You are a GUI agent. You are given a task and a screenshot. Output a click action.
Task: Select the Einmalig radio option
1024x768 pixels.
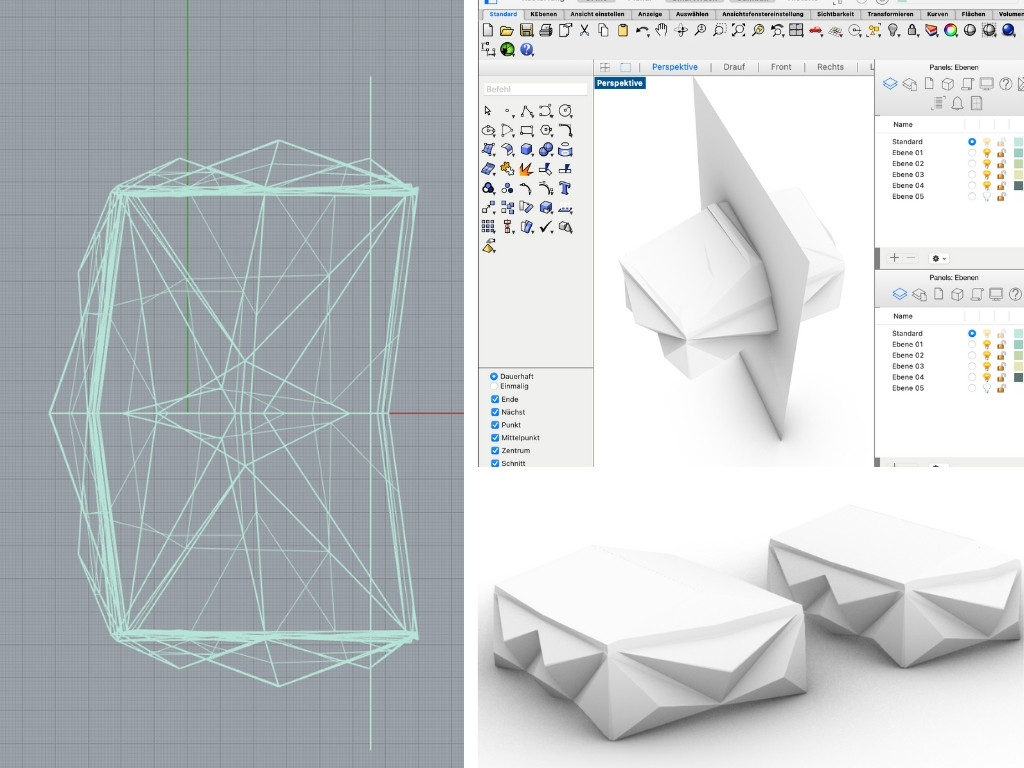pyautogui.click(x=494, y=386)
